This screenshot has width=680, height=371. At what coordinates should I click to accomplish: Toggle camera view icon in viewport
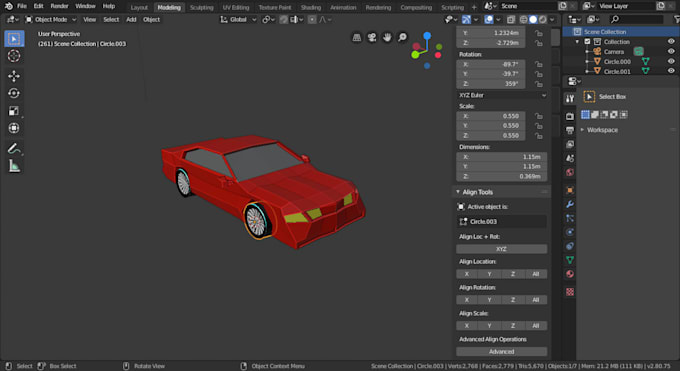click(x=372, y=38)
